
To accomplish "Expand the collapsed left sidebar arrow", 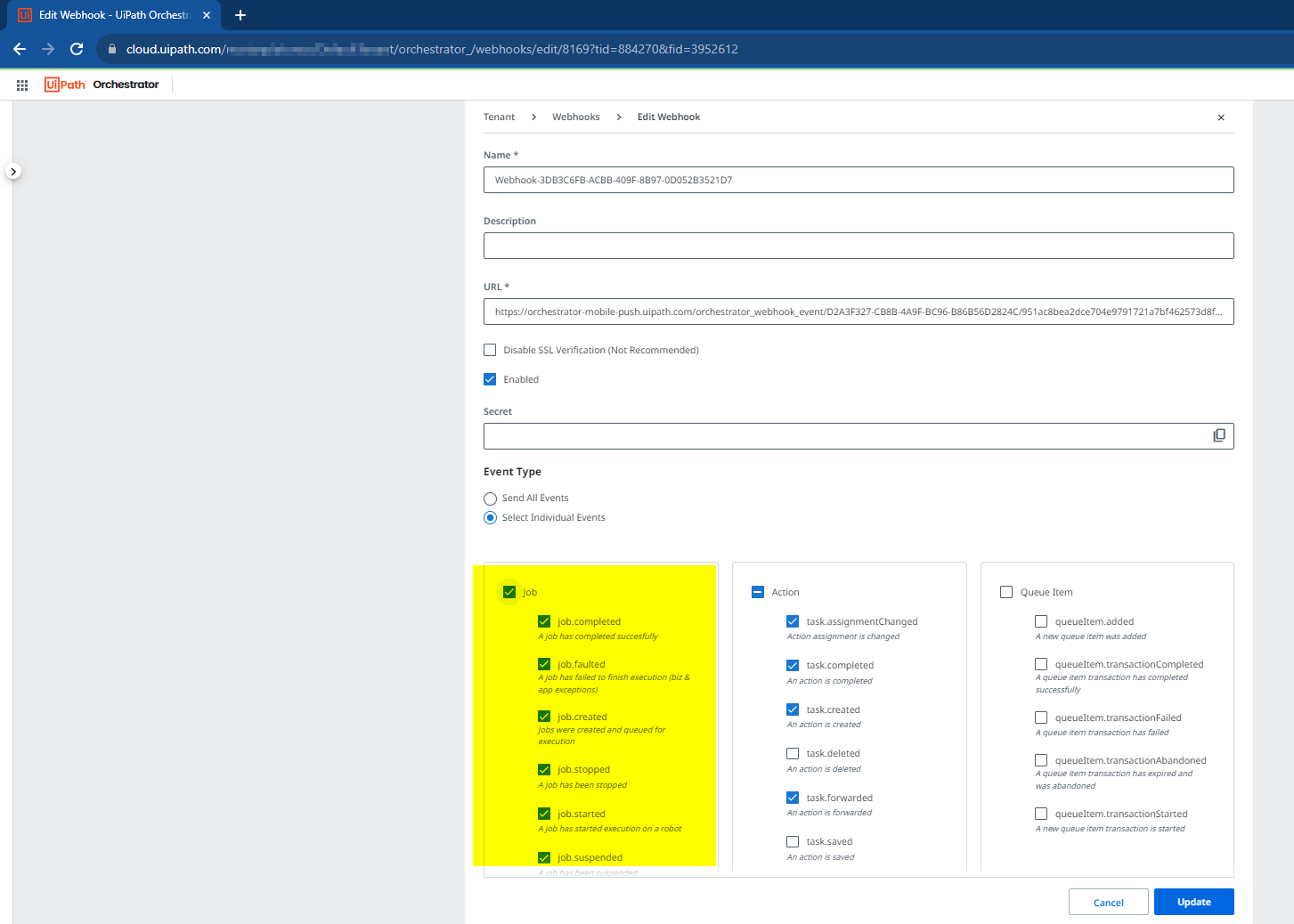I will [13, 171].
